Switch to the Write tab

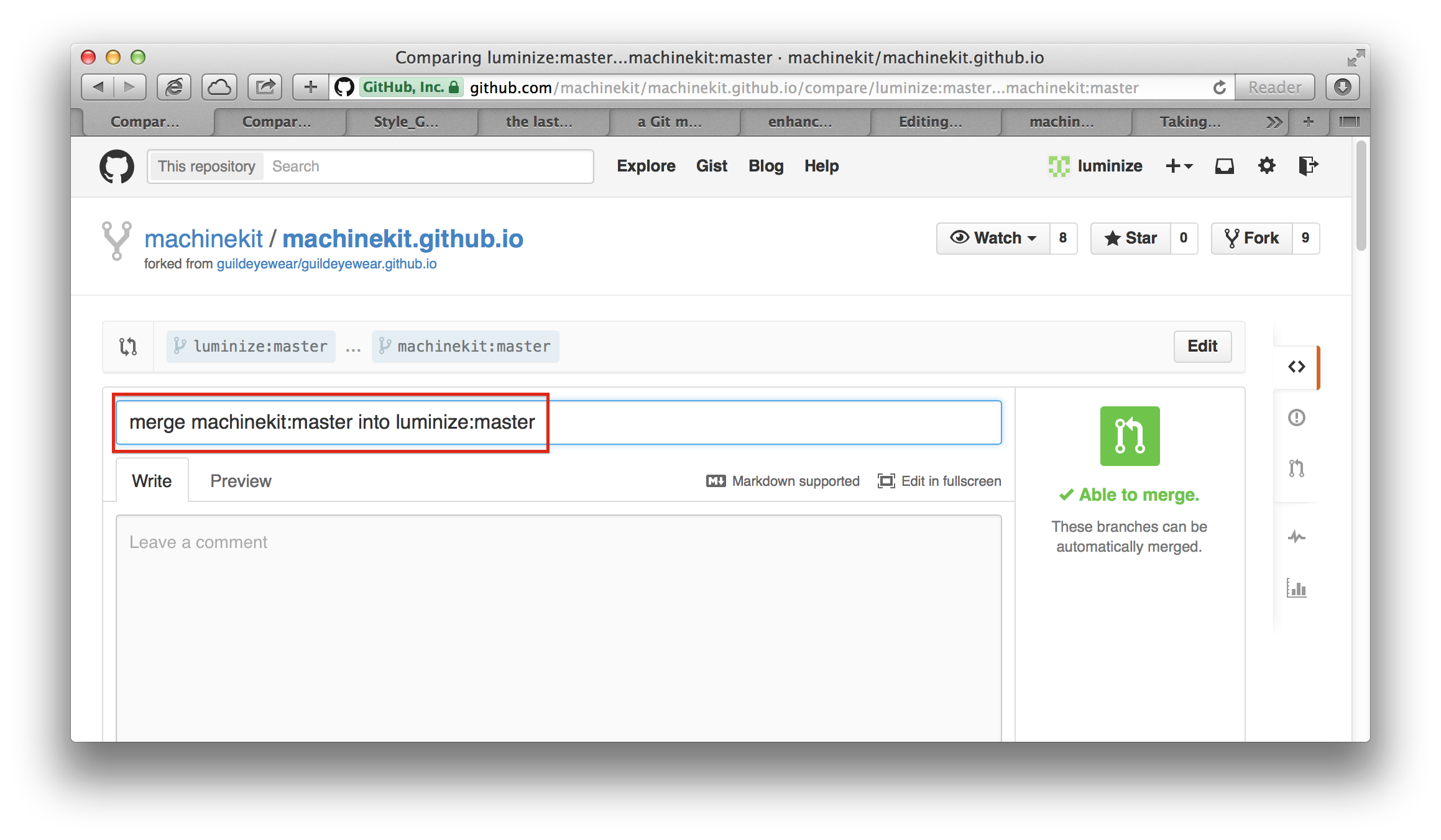click(152, 481)
